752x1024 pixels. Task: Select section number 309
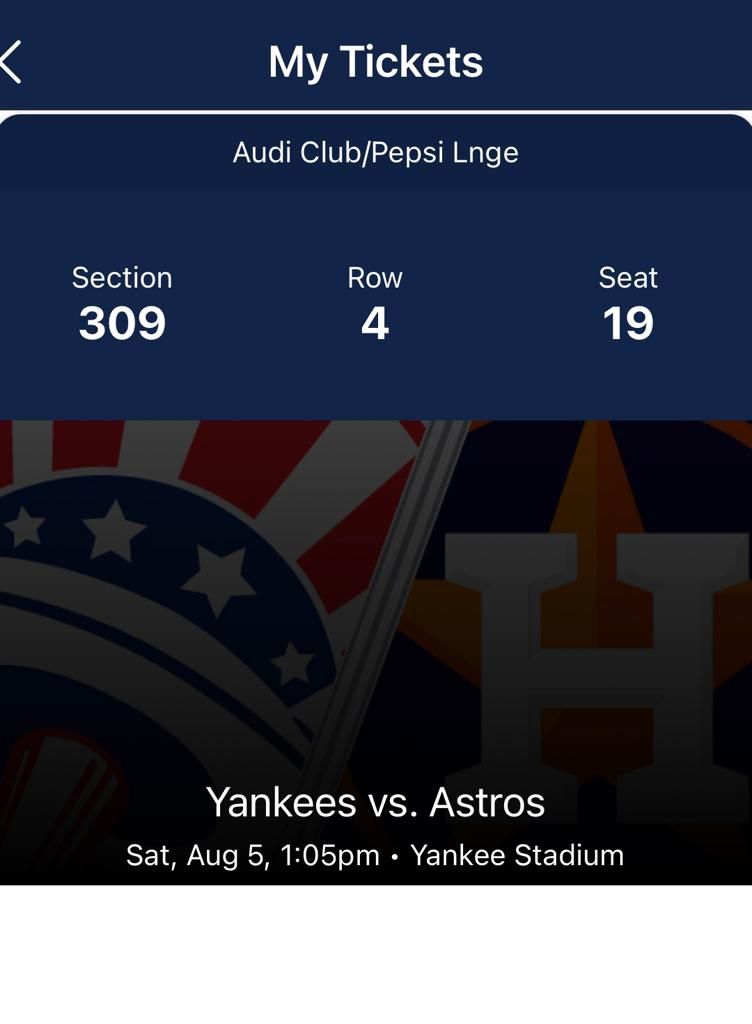click(122, 323)
